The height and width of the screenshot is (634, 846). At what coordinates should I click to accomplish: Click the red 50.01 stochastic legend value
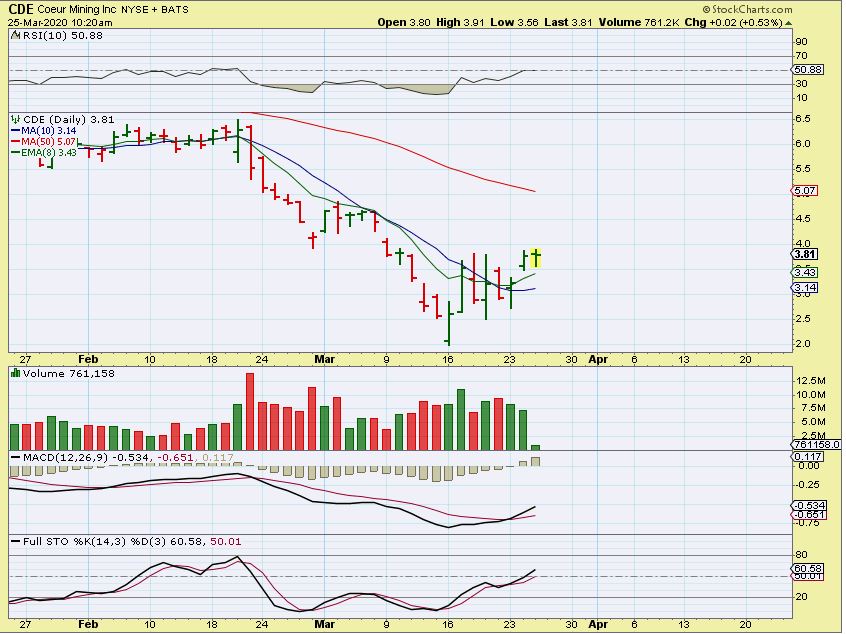point(226,541)
